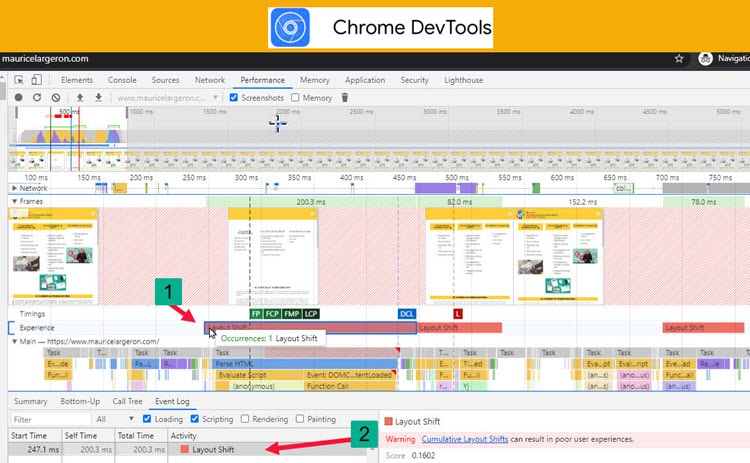The height and width of the screenshot is (463, 750).
Task: Select the Event Log tab
Action: coord(172,401)
